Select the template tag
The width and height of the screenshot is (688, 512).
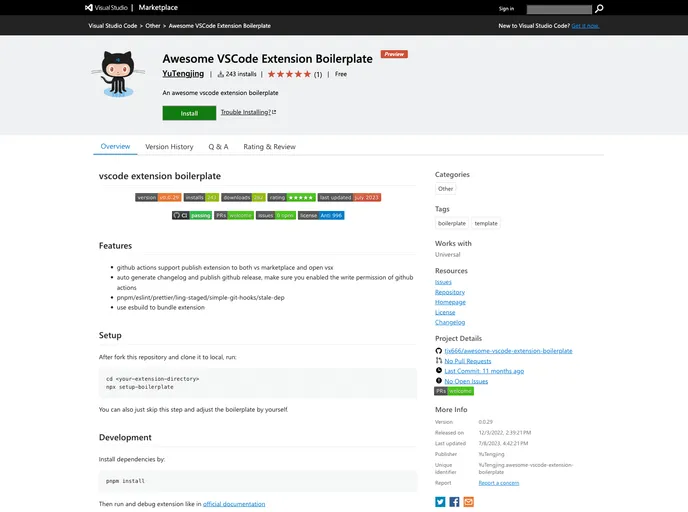click(486, 223)
